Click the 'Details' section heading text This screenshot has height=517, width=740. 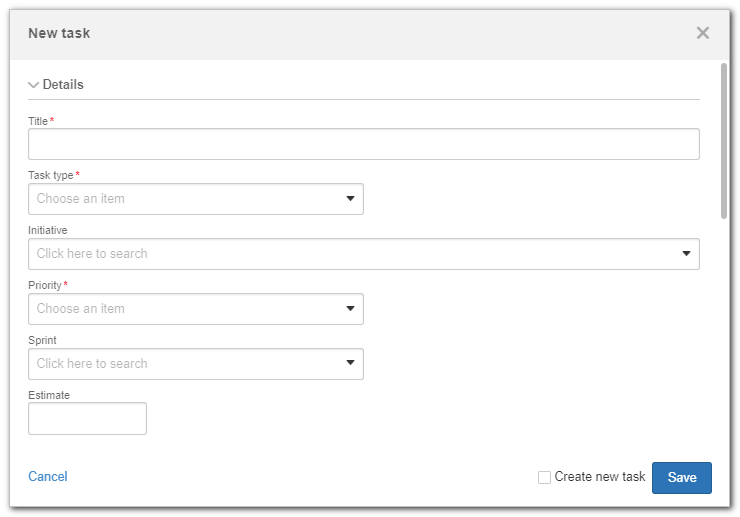click(x=63, y=85)
